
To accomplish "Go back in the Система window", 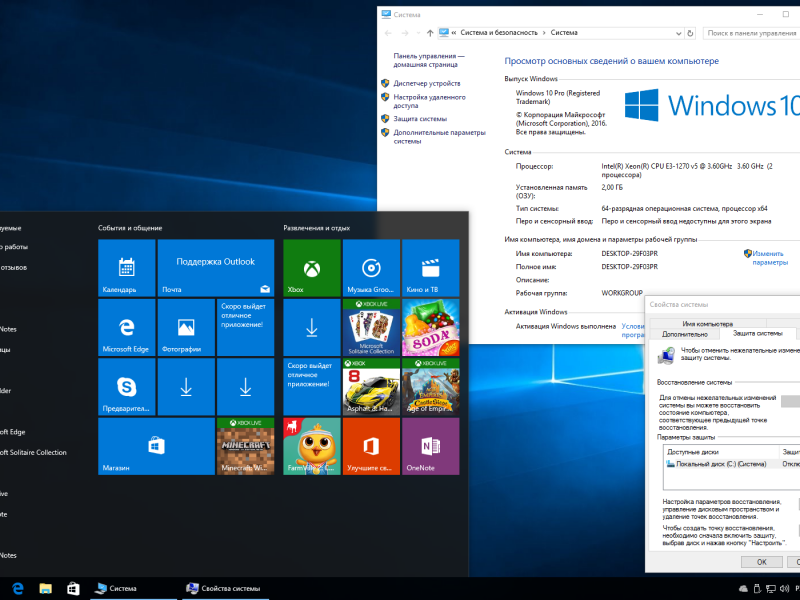I will 388,33.
